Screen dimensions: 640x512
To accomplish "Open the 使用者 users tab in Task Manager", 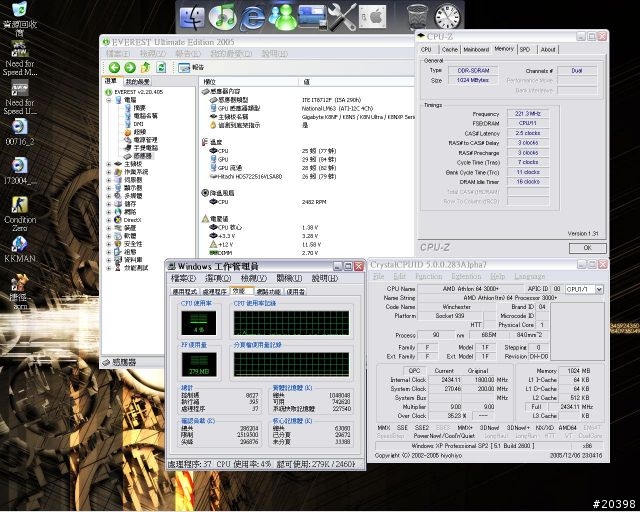I will pyautogui.click(x=296, y=292).
